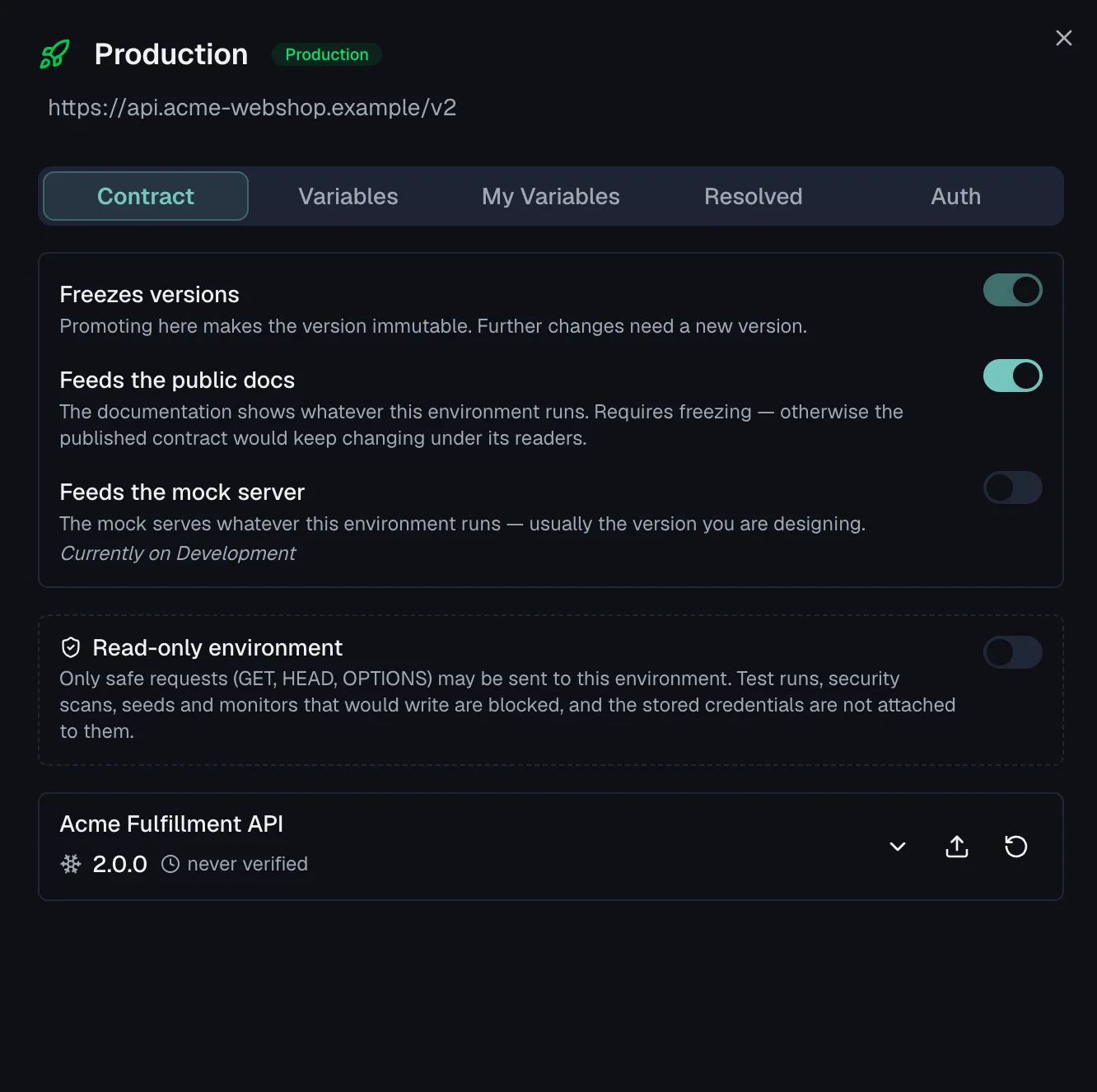This screenshot has height=1092, width=1097.
Task: Click the circular reset arrow icon
Action: pos(1016,847)
